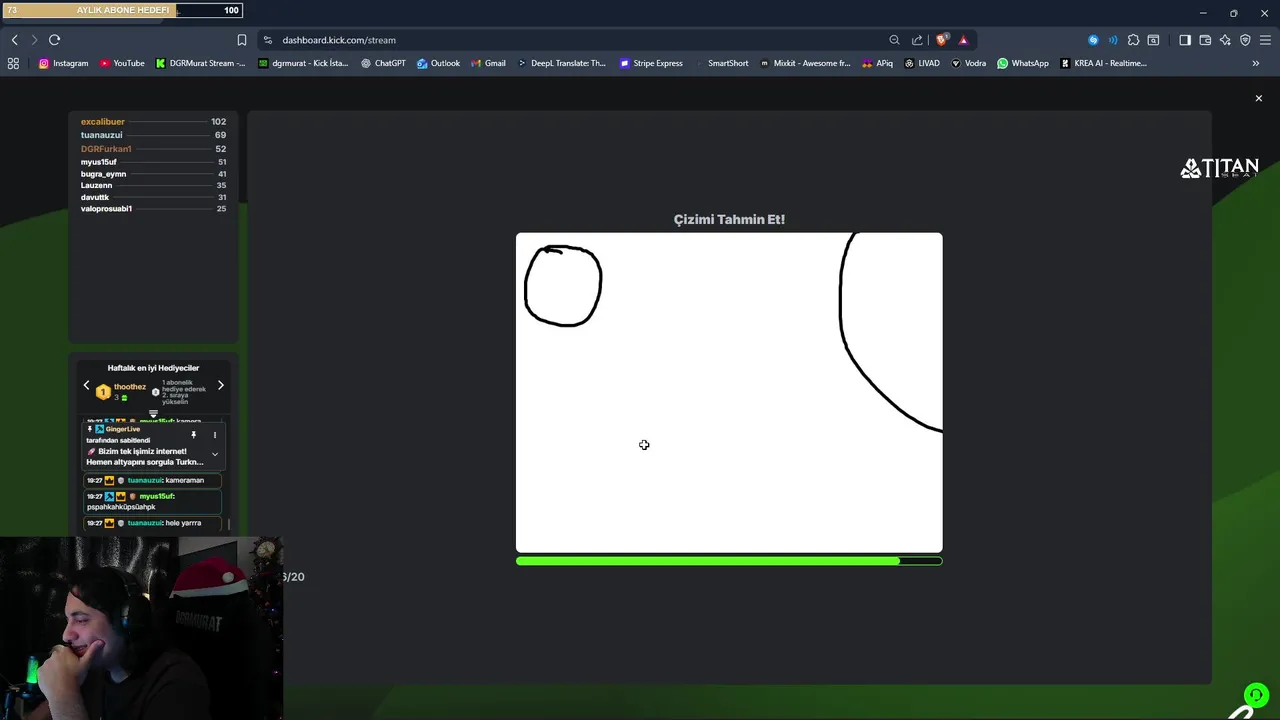Open the pinned message three-dot options
Screen dimensions: 1280x720
(214, 435)
